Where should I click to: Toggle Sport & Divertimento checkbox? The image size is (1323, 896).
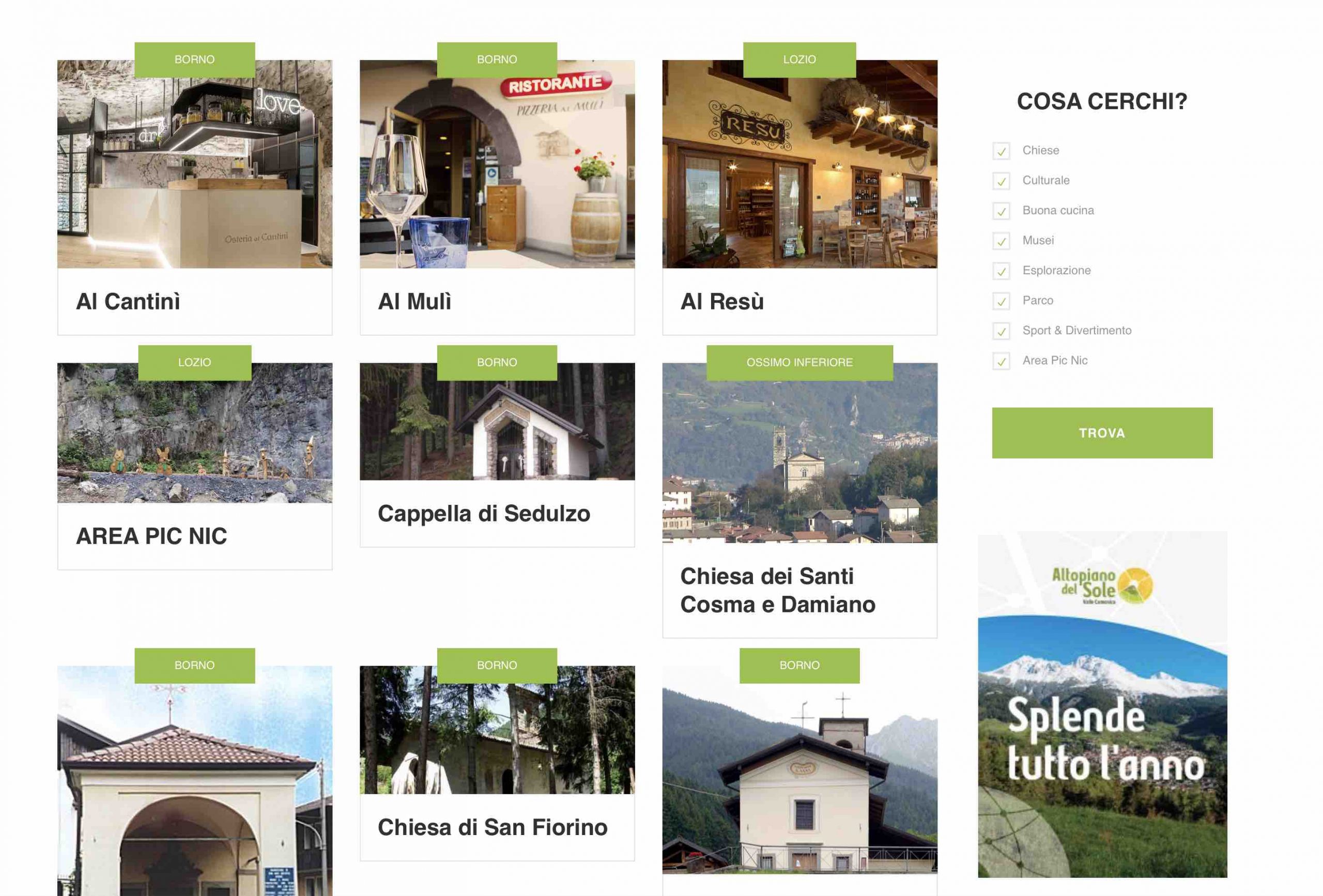1001,331
